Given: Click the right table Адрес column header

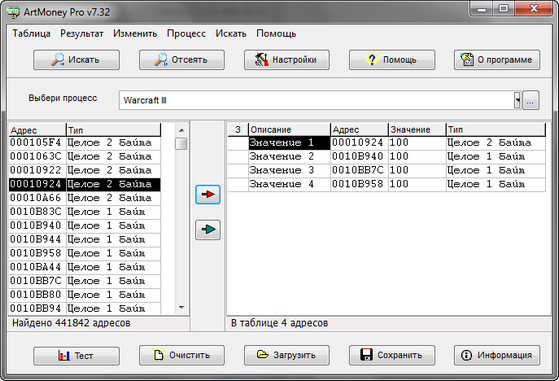Looking at the screenshot, I should [x=359, y=130].
